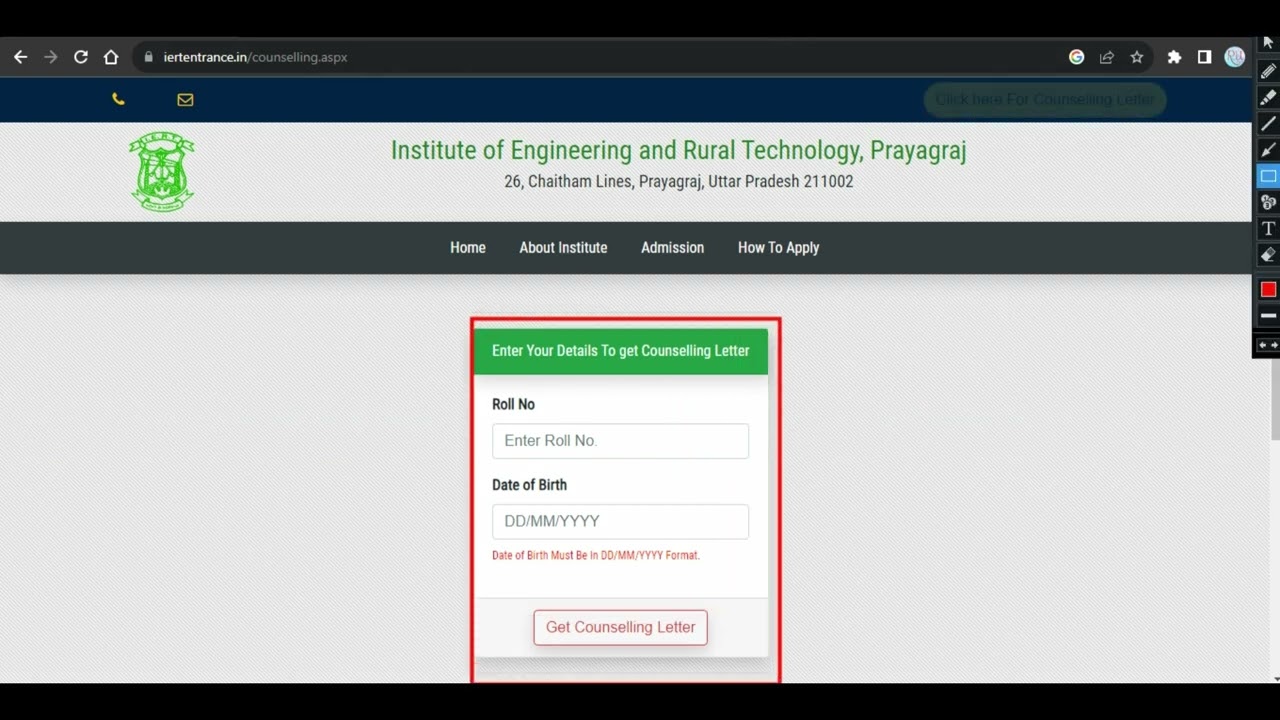Move annotation toolbar with arrows handle
This screenshot has height=720, width=1280.
point(1268,345)
